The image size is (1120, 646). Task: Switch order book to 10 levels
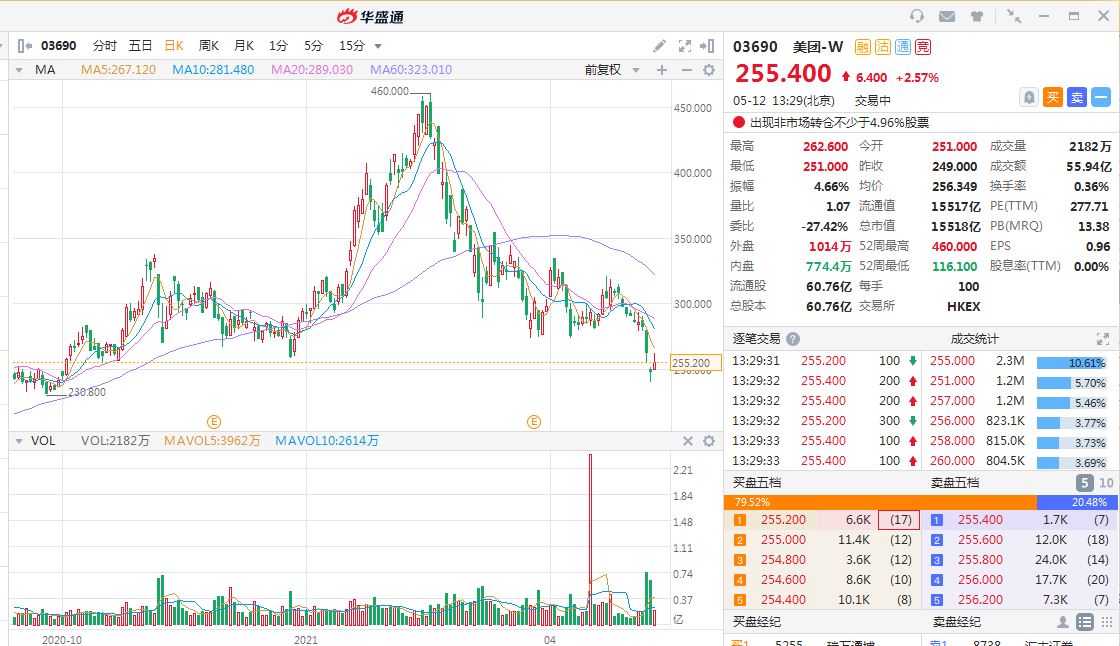click(1106, 482)
